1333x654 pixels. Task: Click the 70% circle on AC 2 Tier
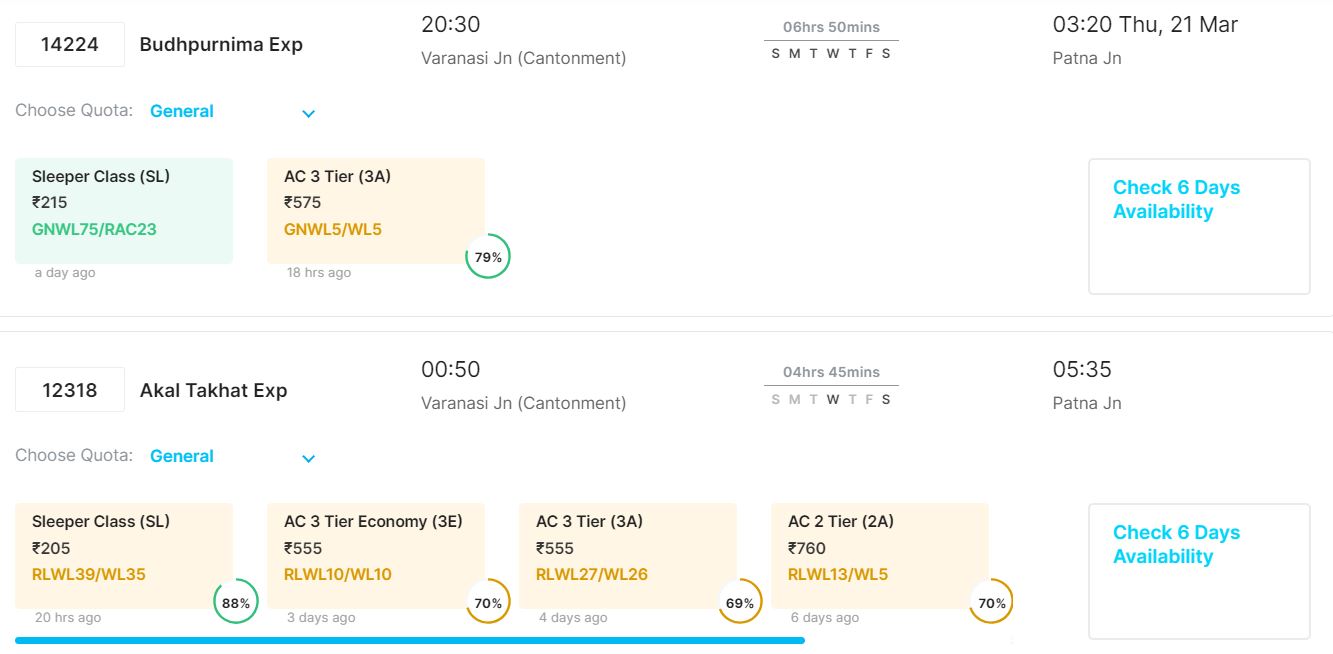point(992,602)
